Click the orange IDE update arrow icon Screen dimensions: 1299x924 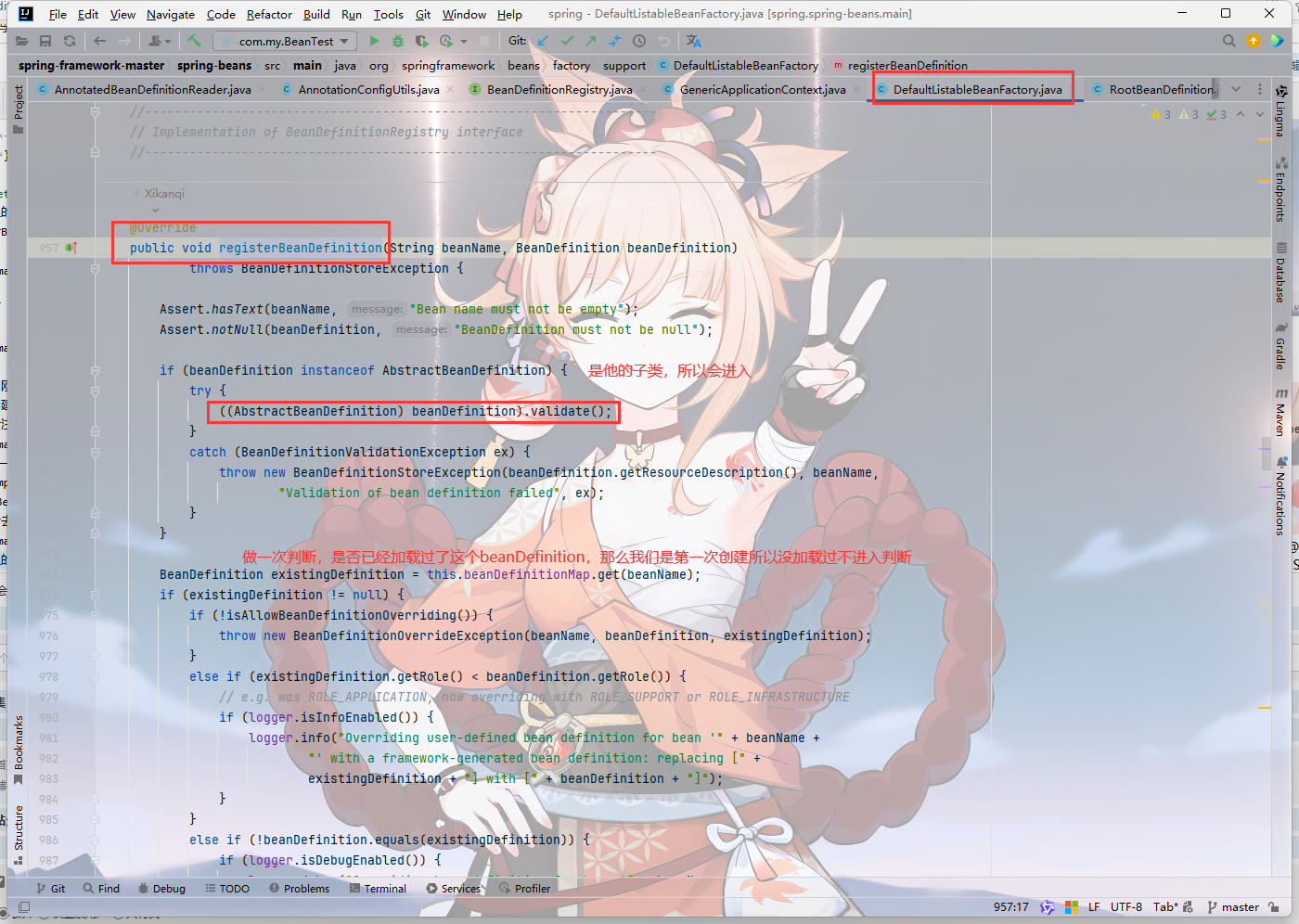[x=1254, y=41]
